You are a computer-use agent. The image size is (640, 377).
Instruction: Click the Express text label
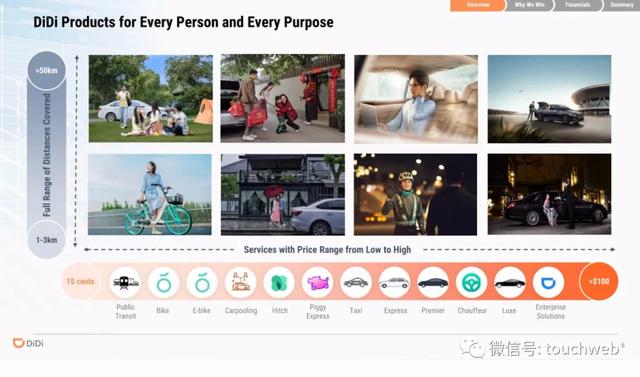coord(395,310)
